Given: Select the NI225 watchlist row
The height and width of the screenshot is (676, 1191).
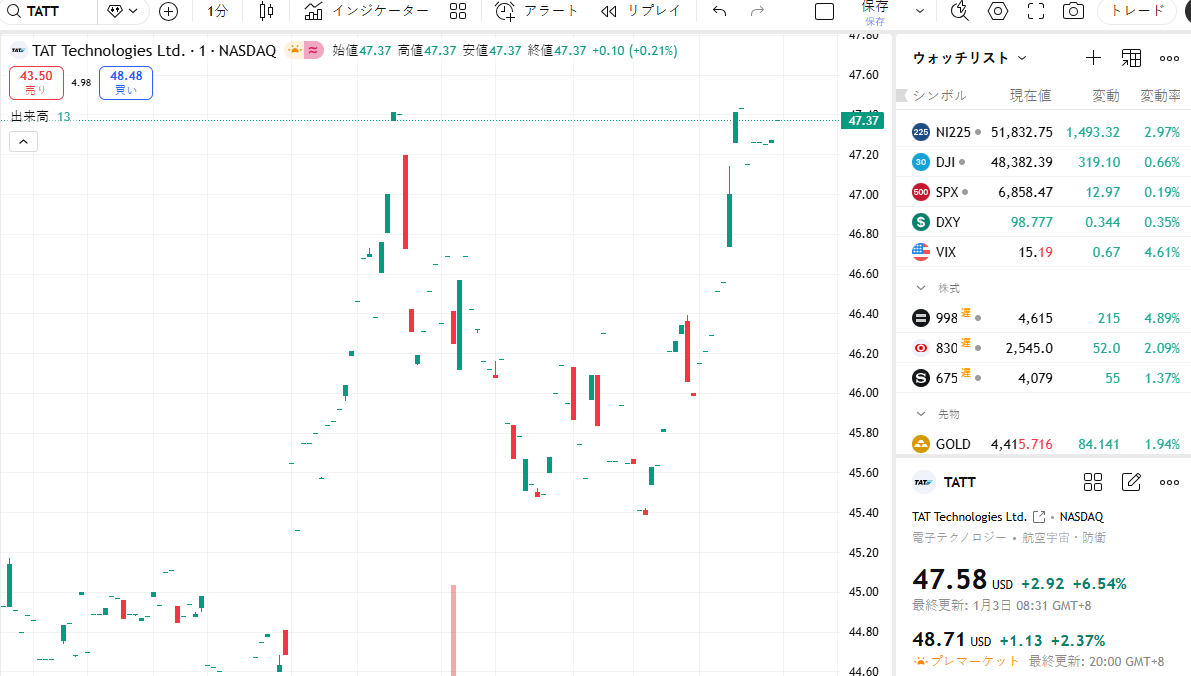Looking at the screenshot, I should click(x=1044, y=132).
